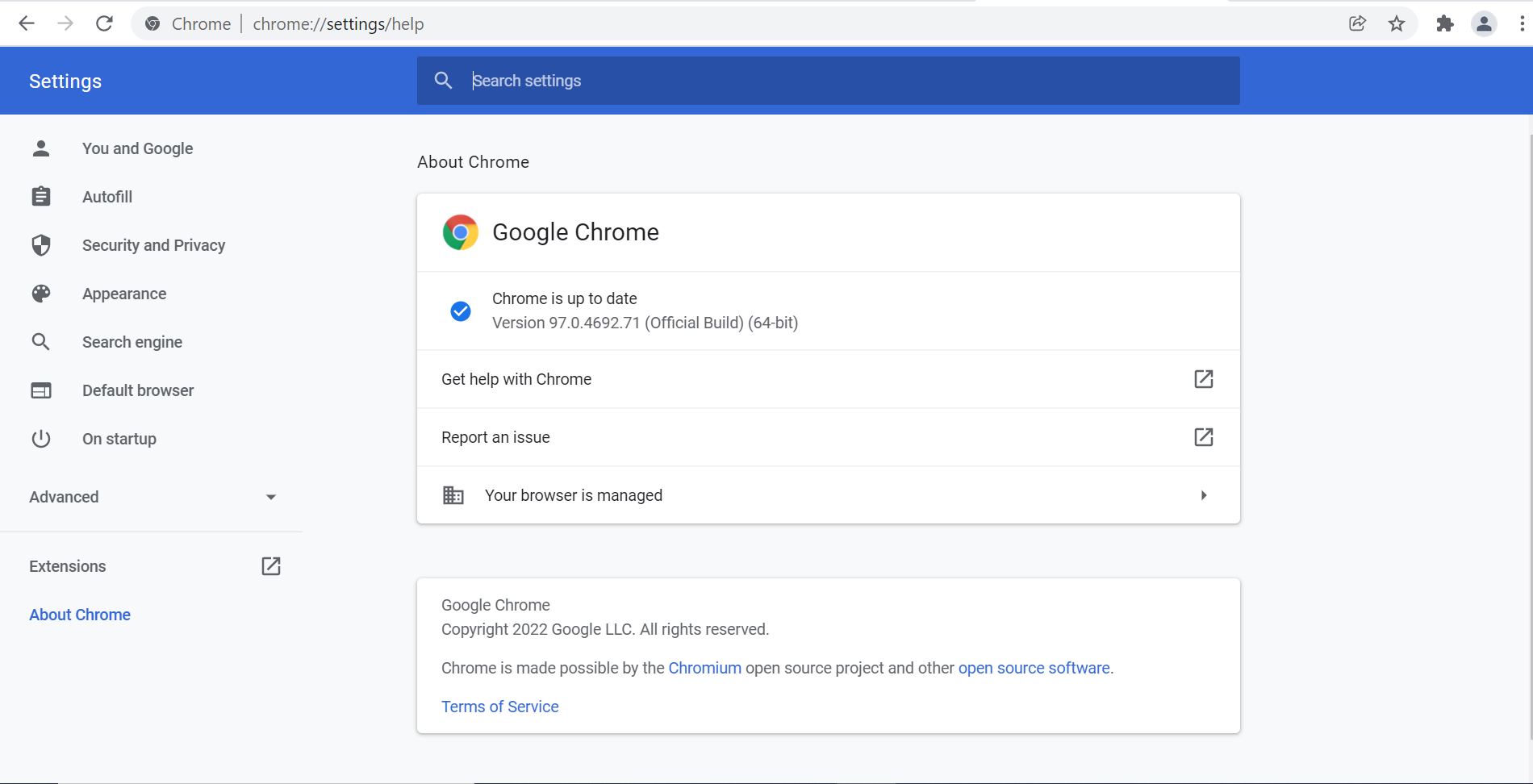1533x784 pixels.
Task: Focus the Search settings field
Action: [847, 81]
